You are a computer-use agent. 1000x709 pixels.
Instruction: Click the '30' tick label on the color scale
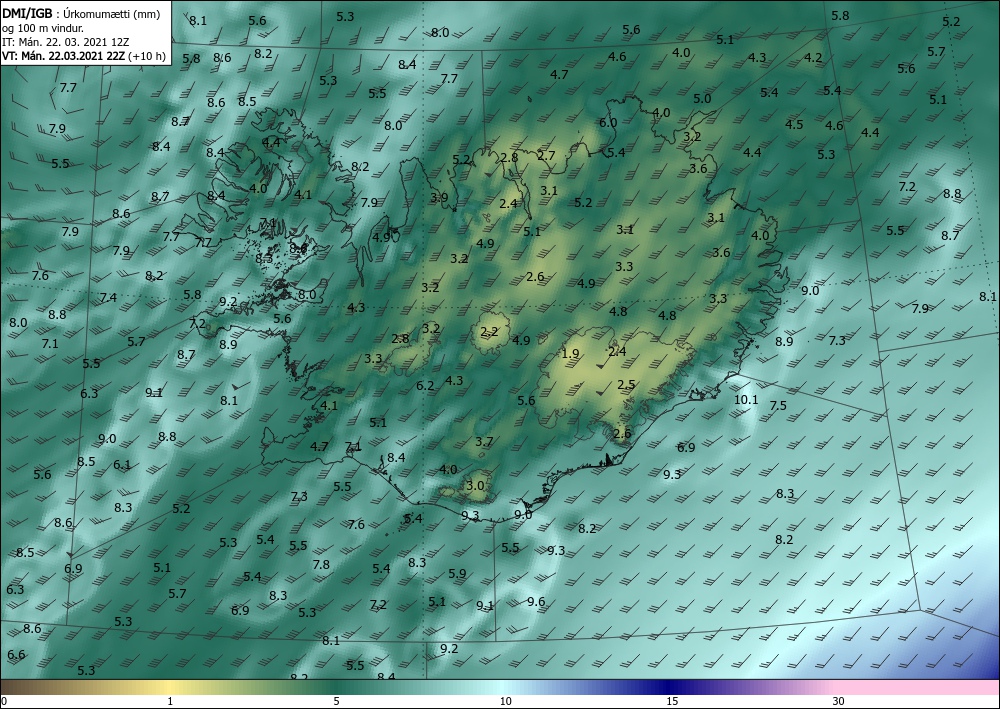coord(839,701)
